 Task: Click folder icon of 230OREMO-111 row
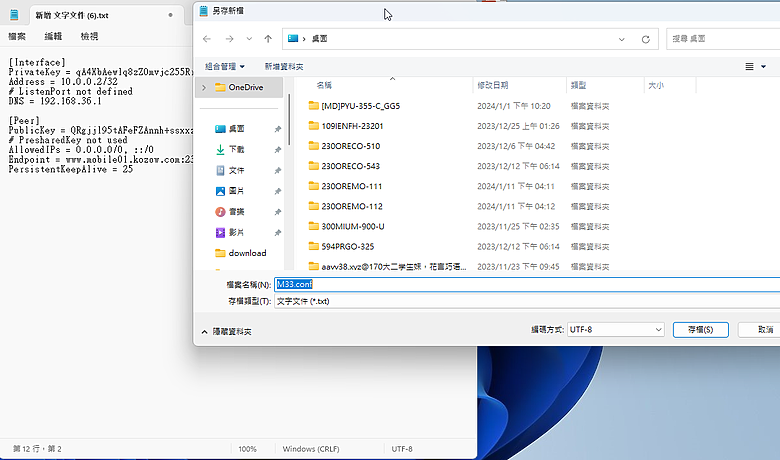(313, 185)
